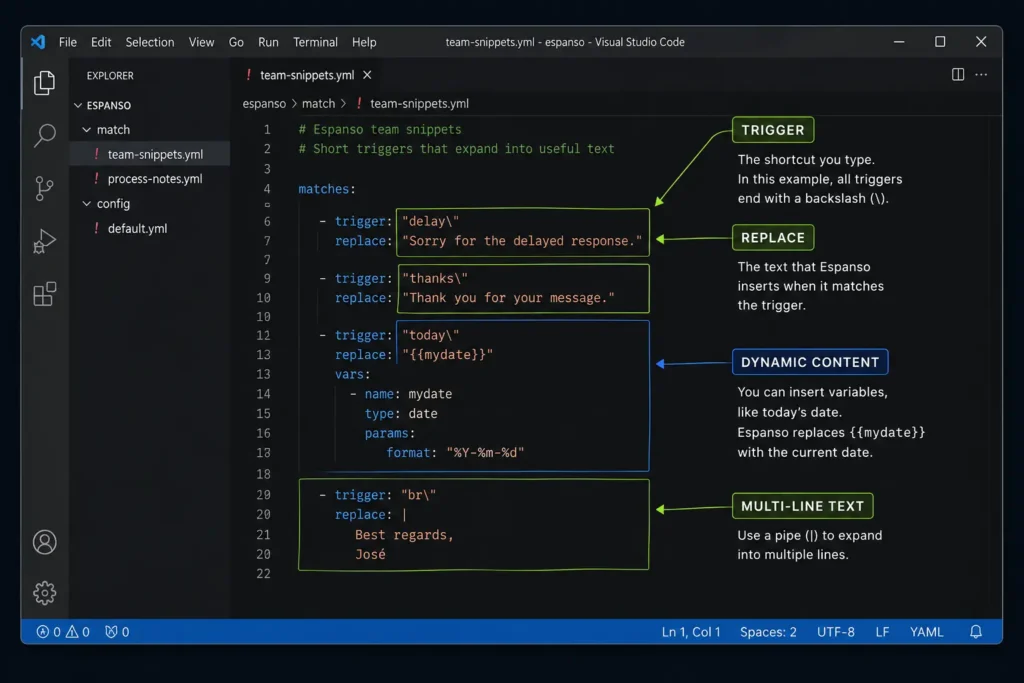Screen dimensions: 1024x683
Task: Open the Search view icon
Action: (x=44, y=135)
